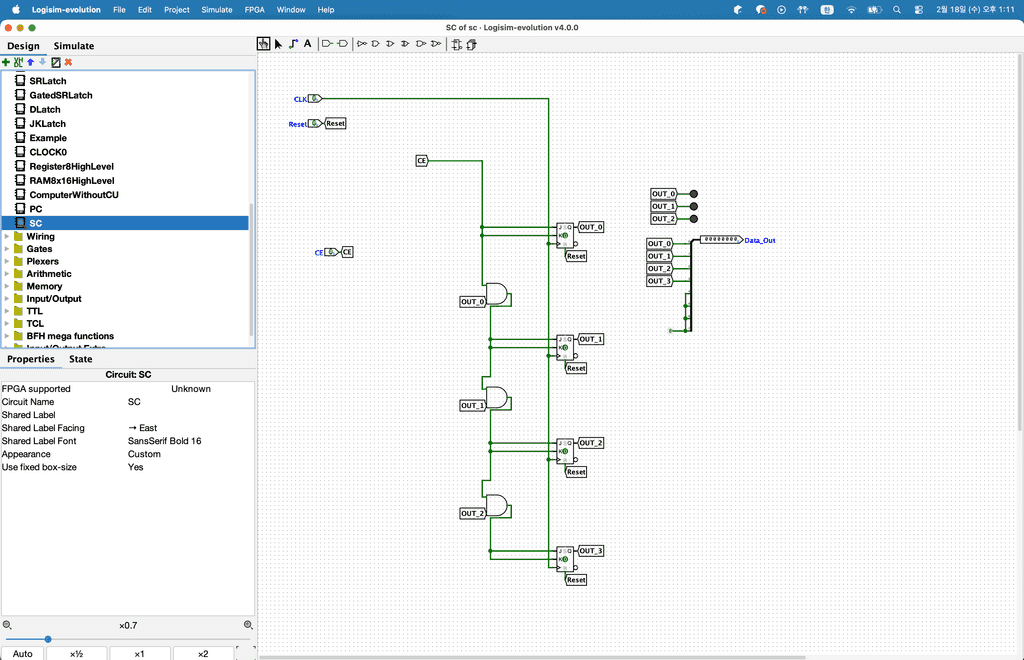Toggle the CE input pin value
This screenshot has width=1024, height=660.
coord(330,252)
